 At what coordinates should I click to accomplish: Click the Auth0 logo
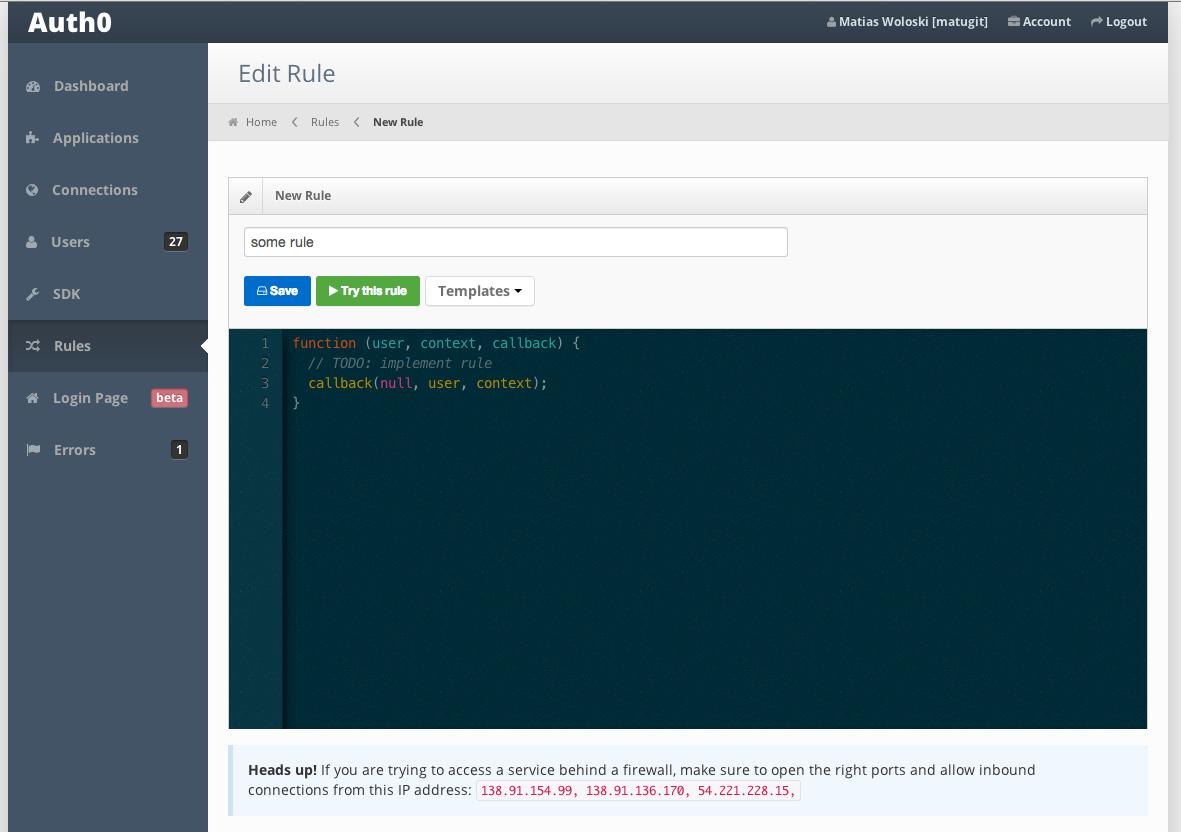pyautogui.click(x=70, y=23)
